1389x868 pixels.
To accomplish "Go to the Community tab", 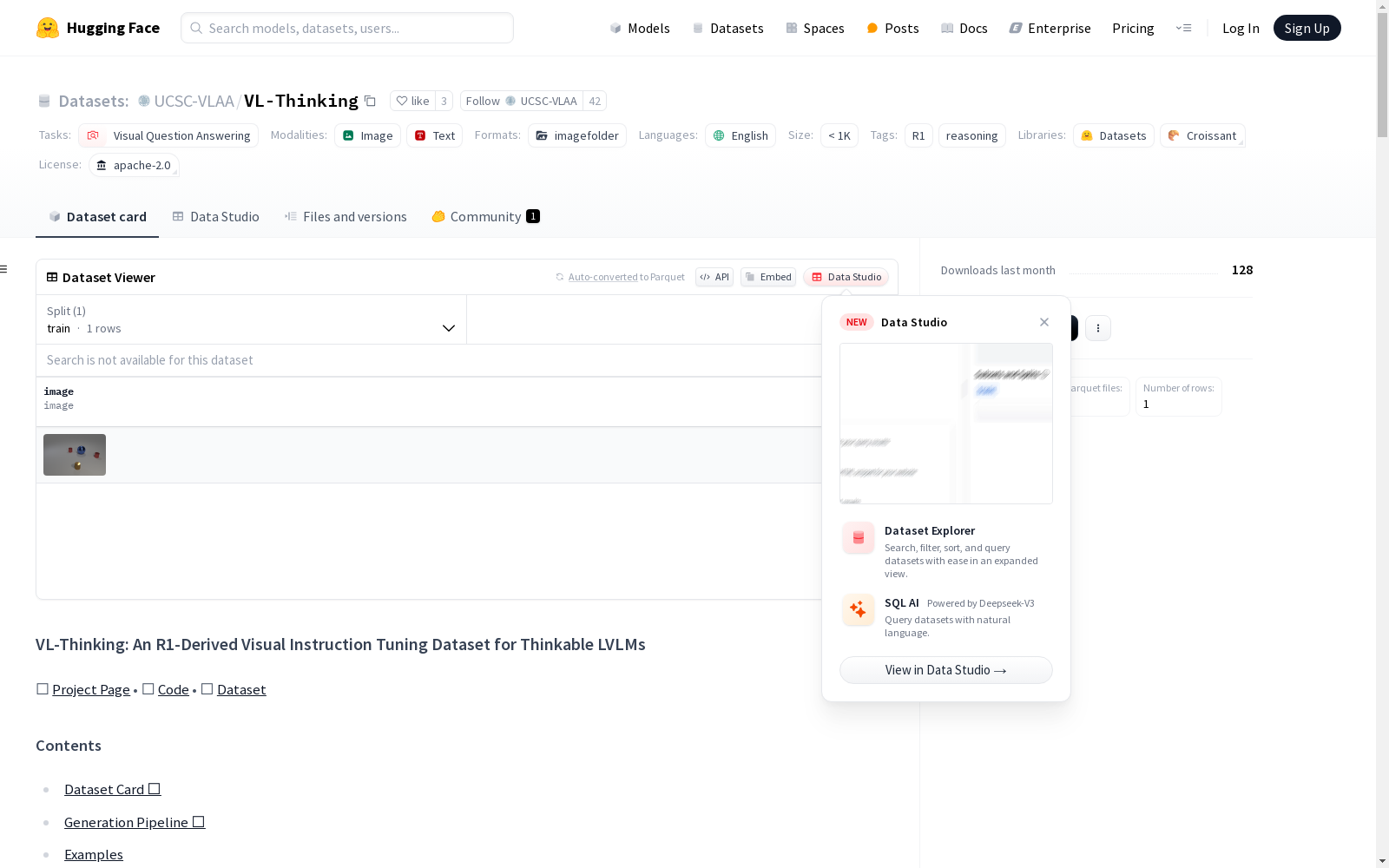I will pyautogui.click(x=485, y=217).
